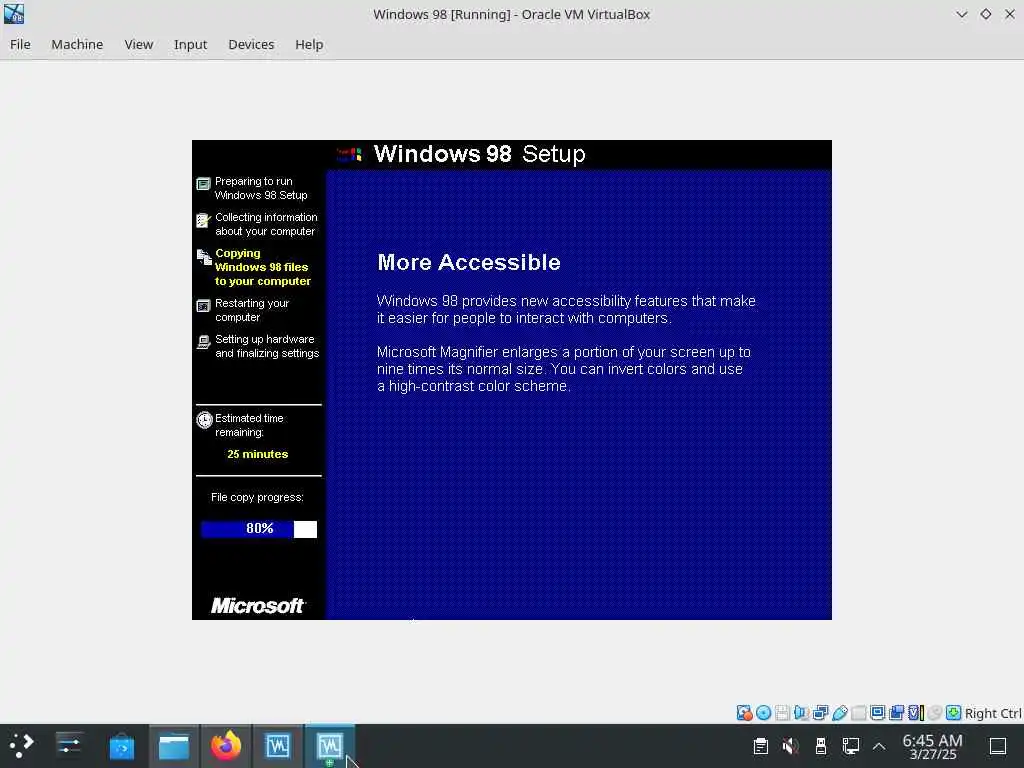The height and width of the screenshot is (768, 1024).
Task: Maximize the VirtualBox window with the diamond button
Action: tap(985, 14)
